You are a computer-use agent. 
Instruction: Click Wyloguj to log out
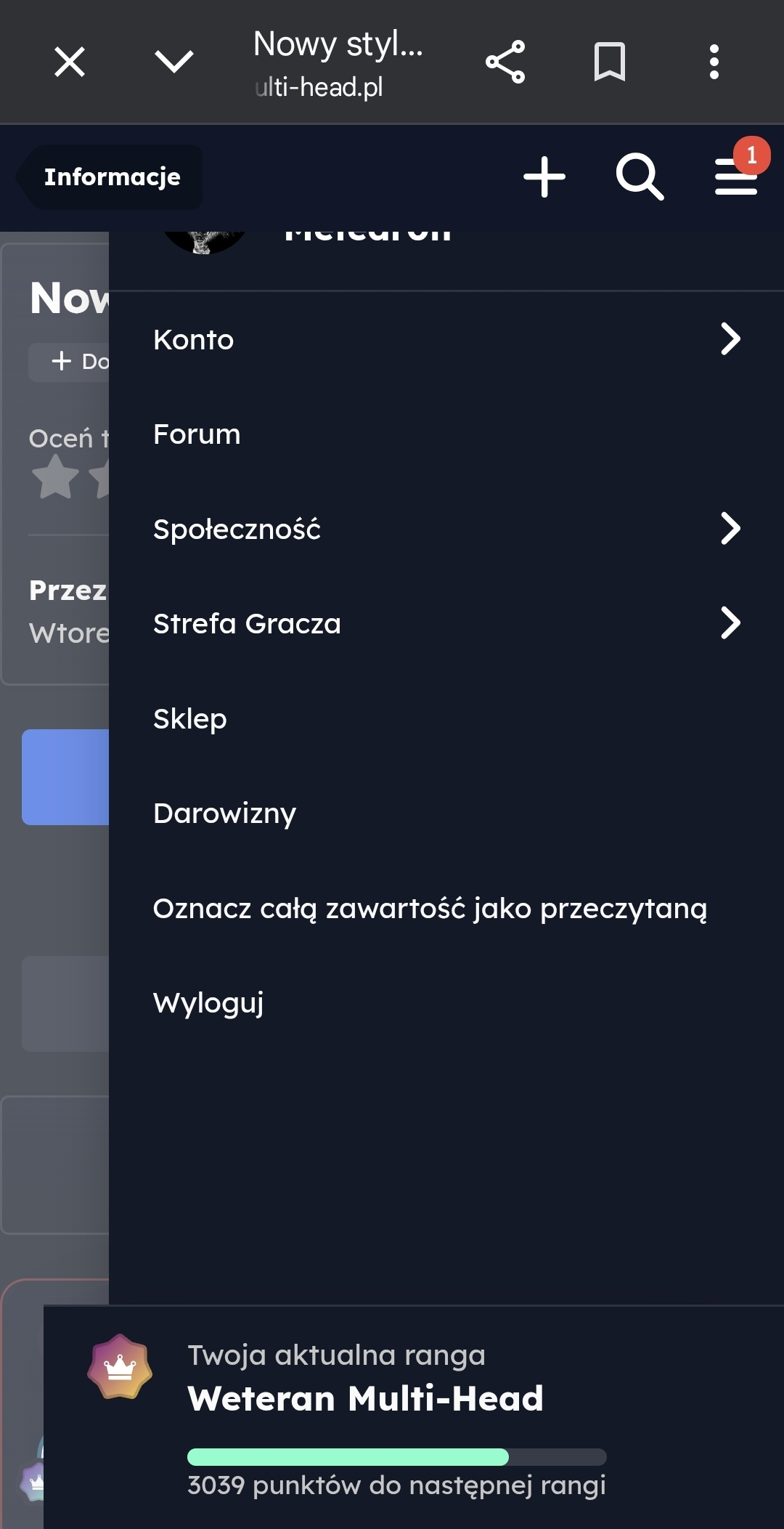[x=208, y=1003]
